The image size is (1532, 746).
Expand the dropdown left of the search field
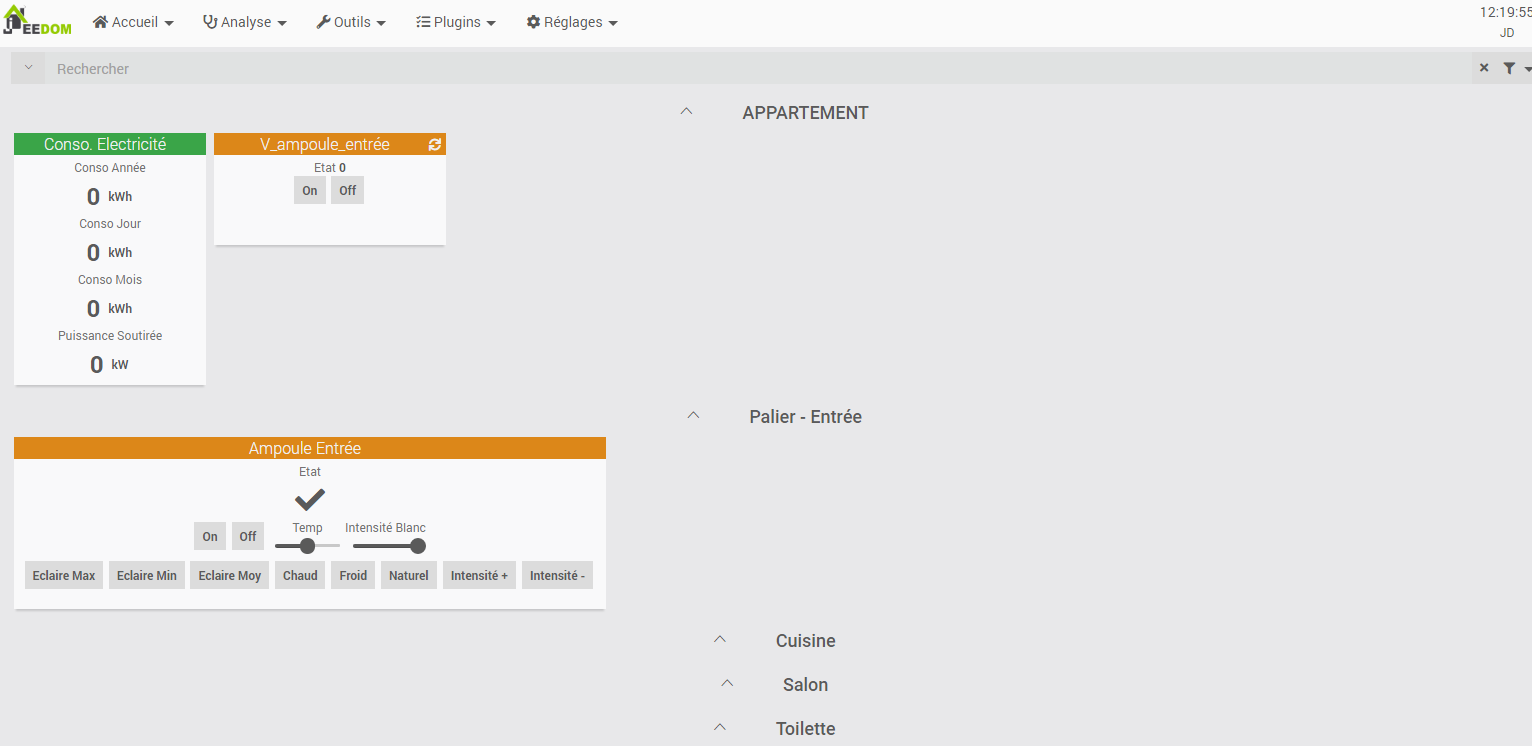(28, 68)
